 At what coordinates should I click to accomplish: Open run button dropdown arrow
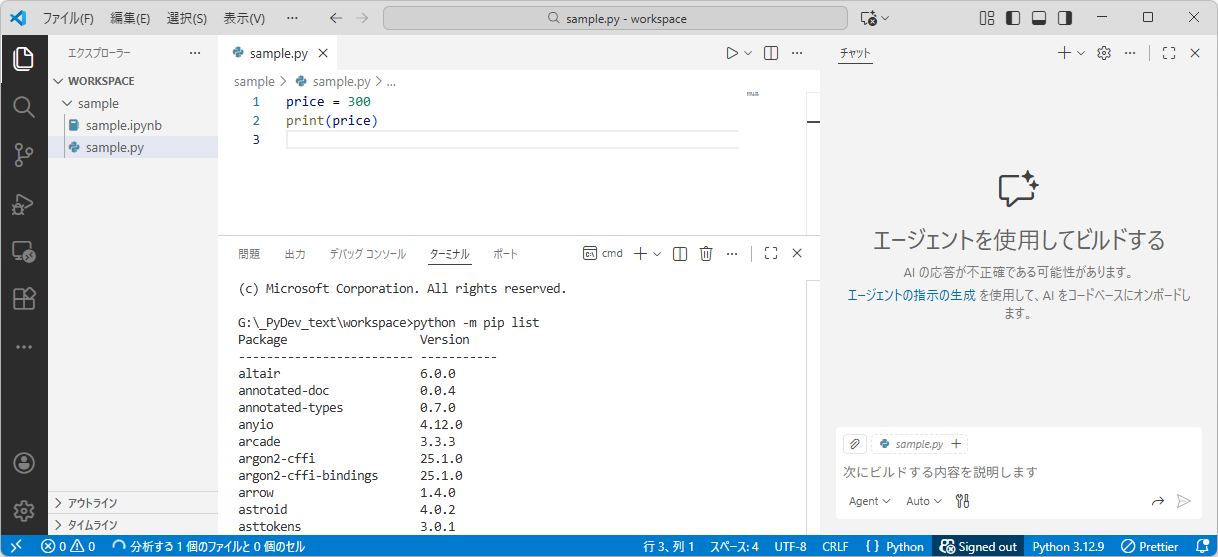(748, 53)
